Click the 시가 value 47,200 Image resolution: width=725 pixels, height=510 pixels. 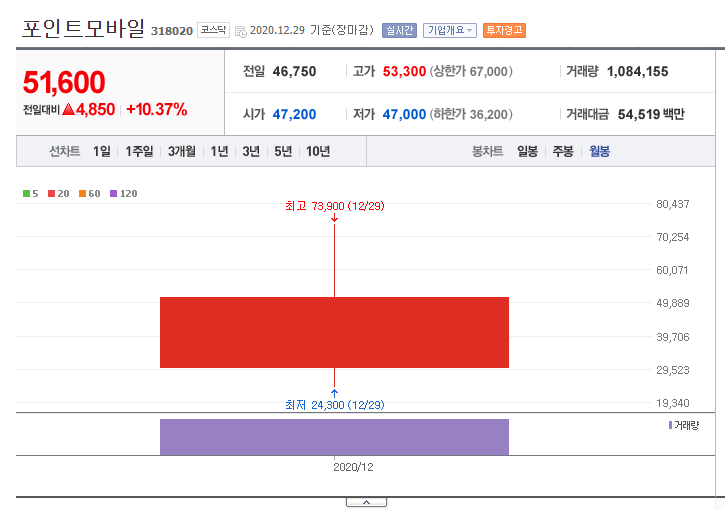pos(294,114)
